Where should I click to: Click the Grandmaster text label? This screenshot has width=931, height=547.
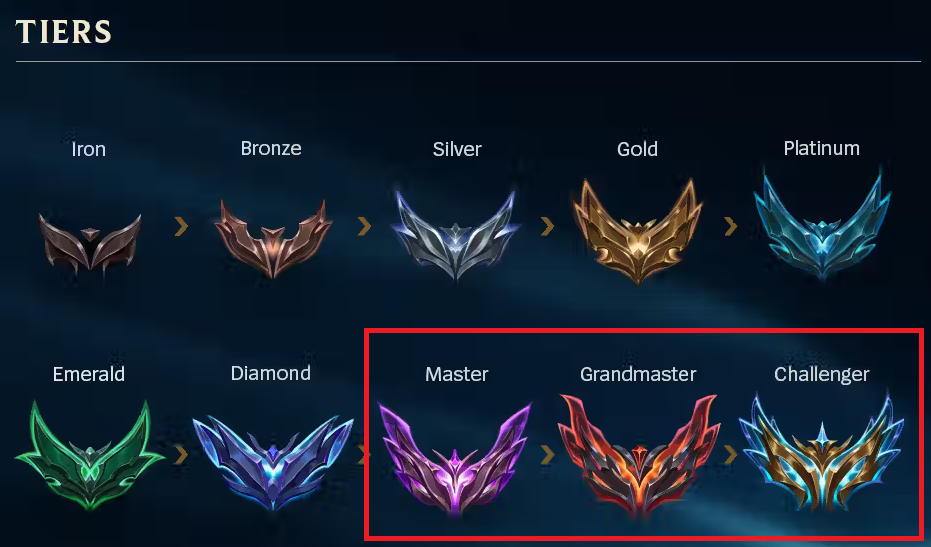tap(638, 374)
